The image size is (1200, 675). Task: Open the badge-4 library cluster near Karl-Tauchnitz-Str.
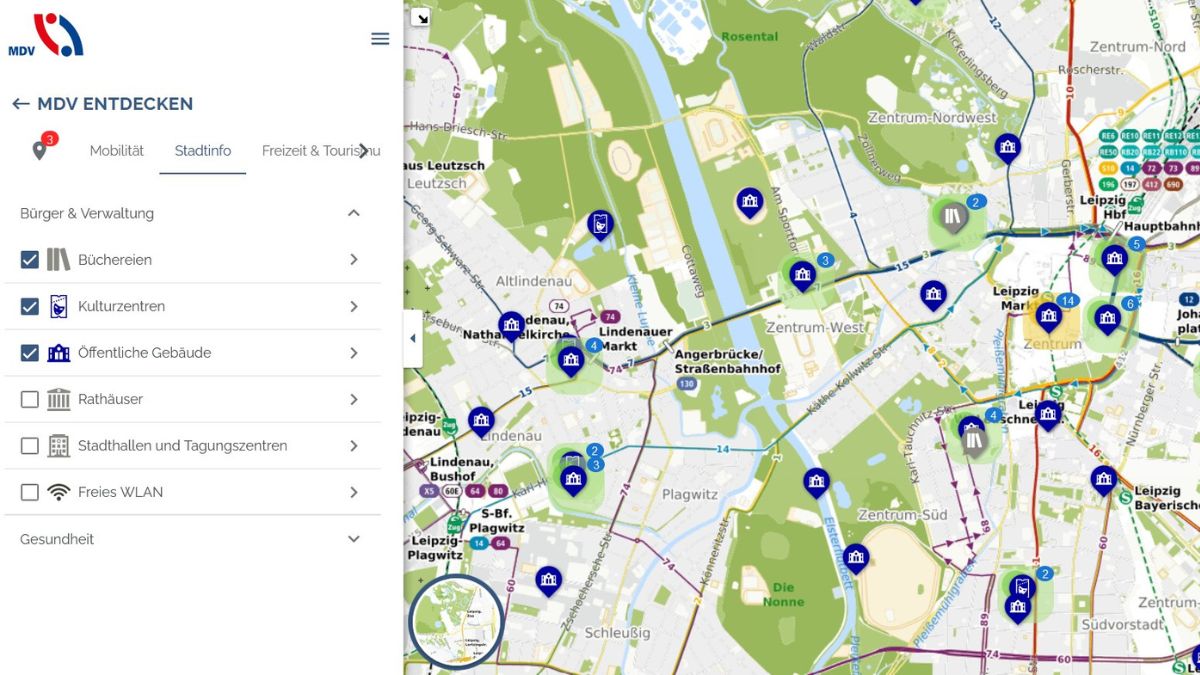pyautogui.click(x=975, y=440)
